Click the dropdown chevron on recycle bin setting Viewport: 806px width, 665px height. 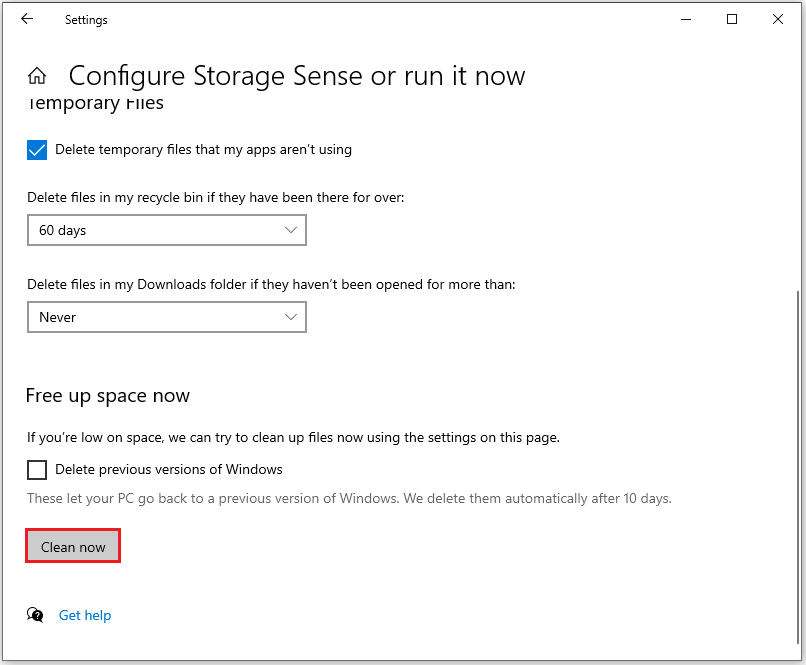point(291,230)
